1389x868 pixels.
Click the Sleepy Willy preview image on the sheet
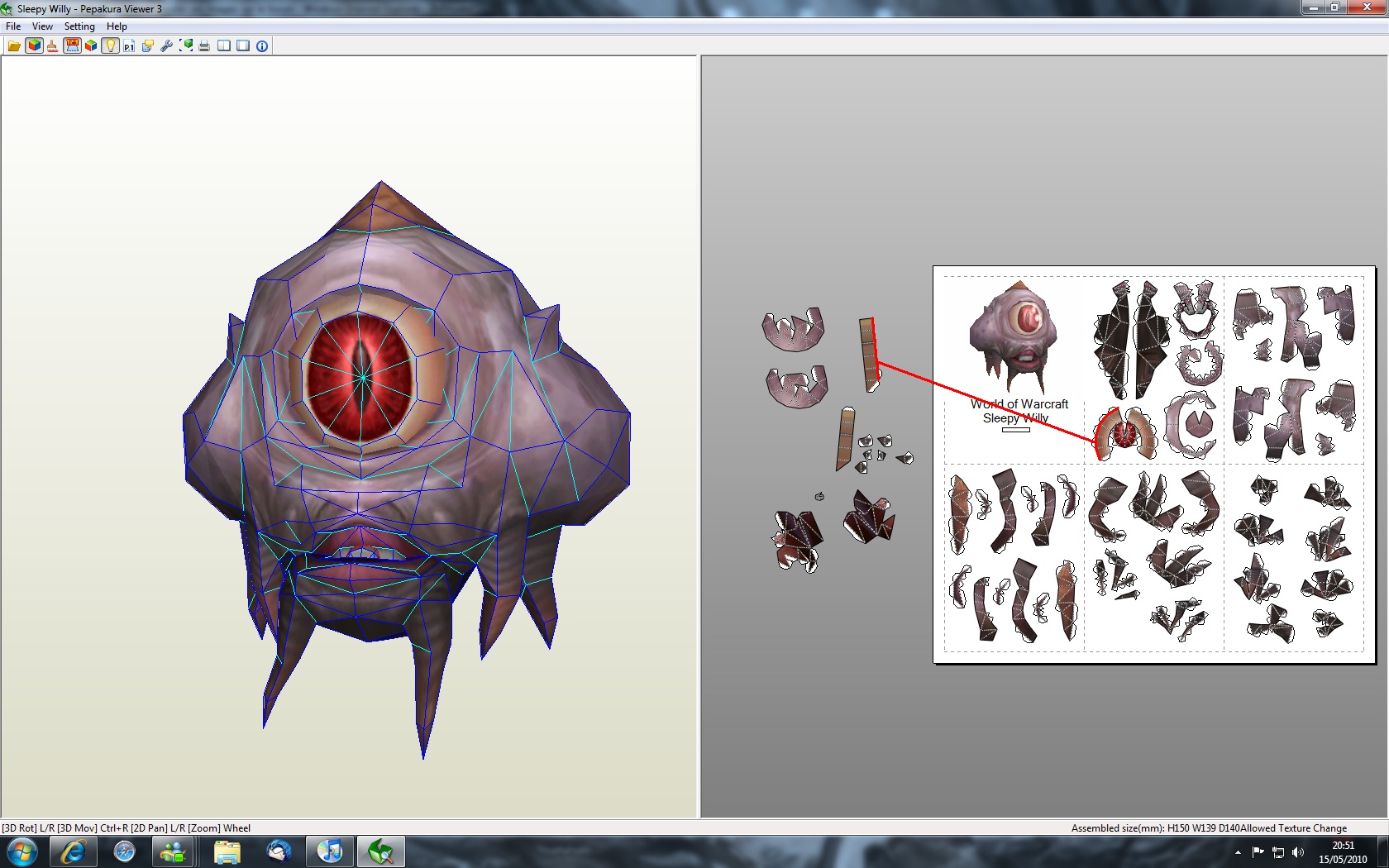[x=1013, y=336]
